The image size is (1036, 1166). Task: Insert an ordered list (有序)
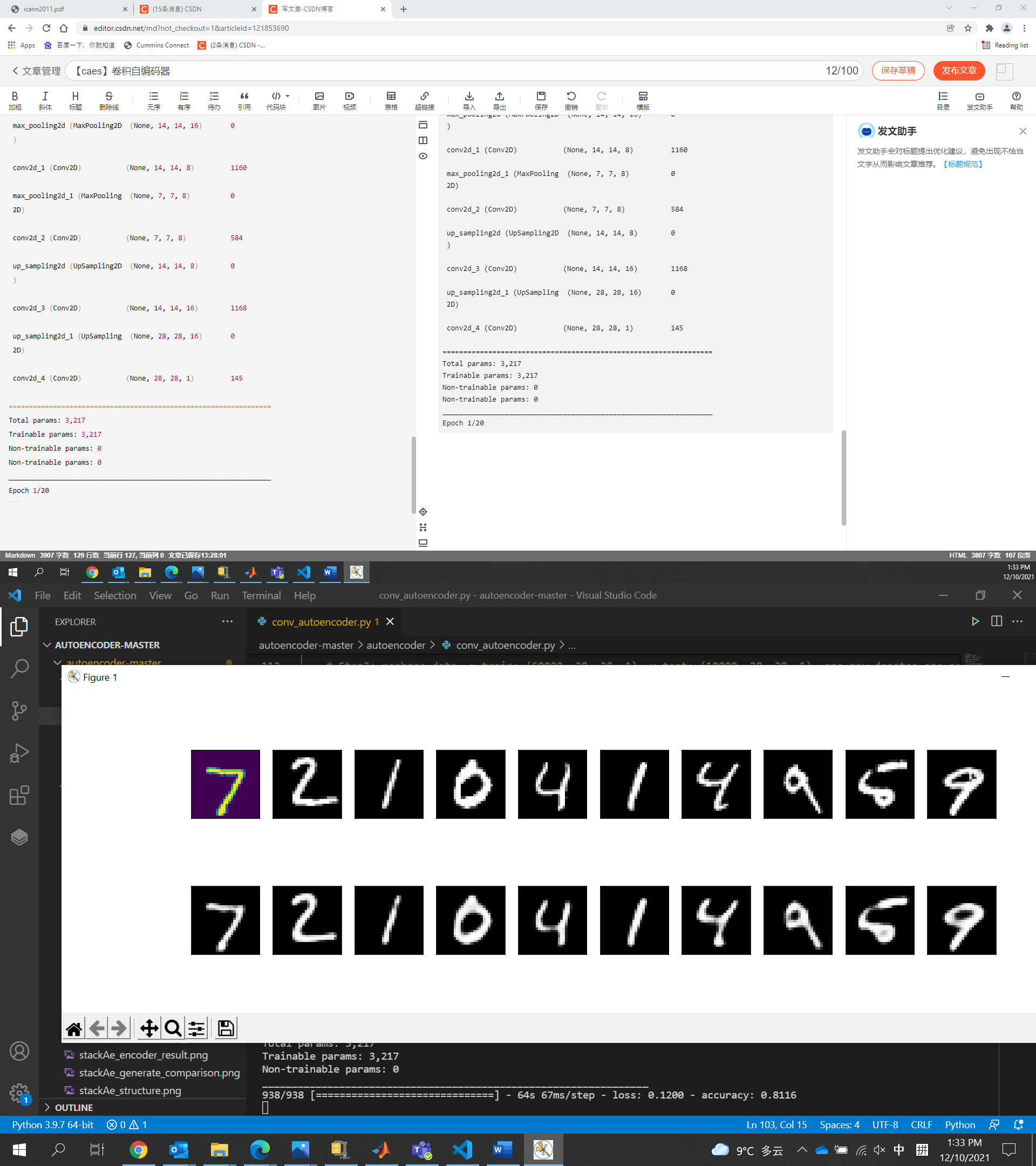(x=183, y=100)
